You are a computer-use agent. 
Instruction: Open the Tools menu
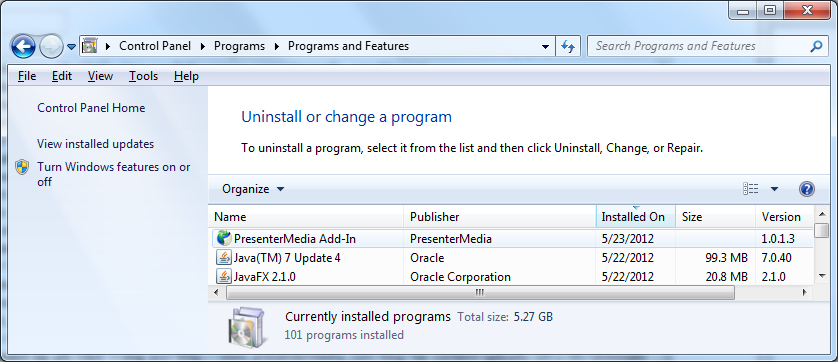[x=143, y=76]
